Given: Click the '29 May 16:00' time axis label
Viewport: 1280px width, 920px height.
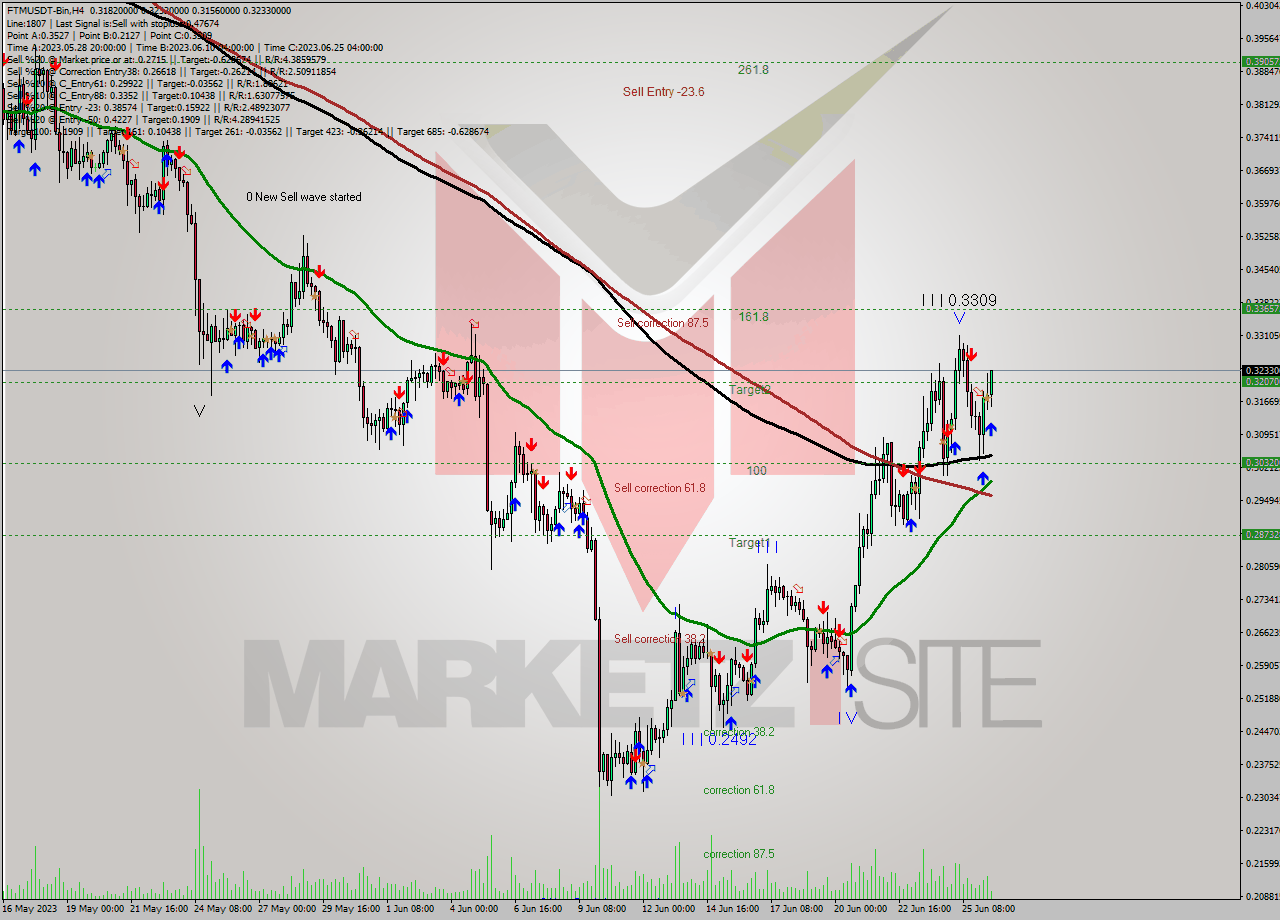Looking at the screenshot, I should click(x=352, y=909).
